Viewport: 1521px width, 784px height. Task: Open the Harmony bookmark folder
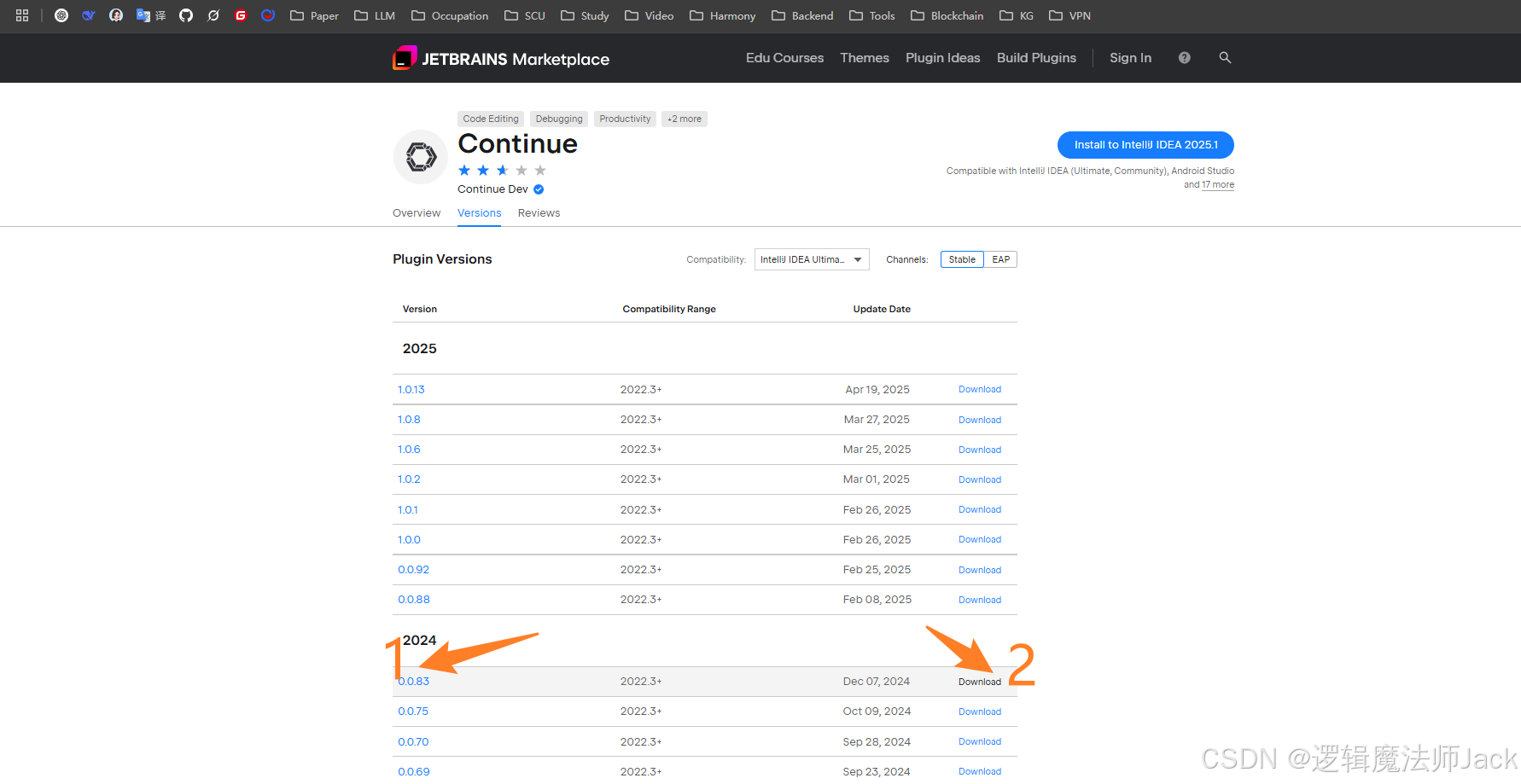[722, 15]
